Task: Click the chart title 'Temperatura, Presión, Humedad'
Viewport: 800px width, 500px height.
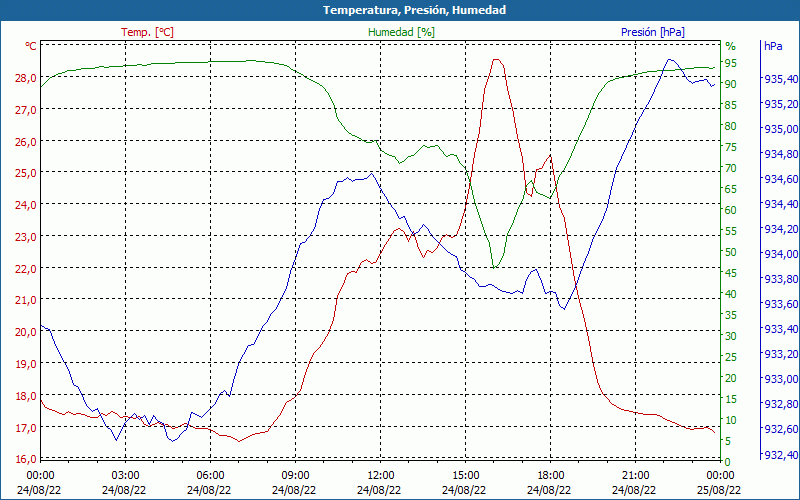Action: 414,10
